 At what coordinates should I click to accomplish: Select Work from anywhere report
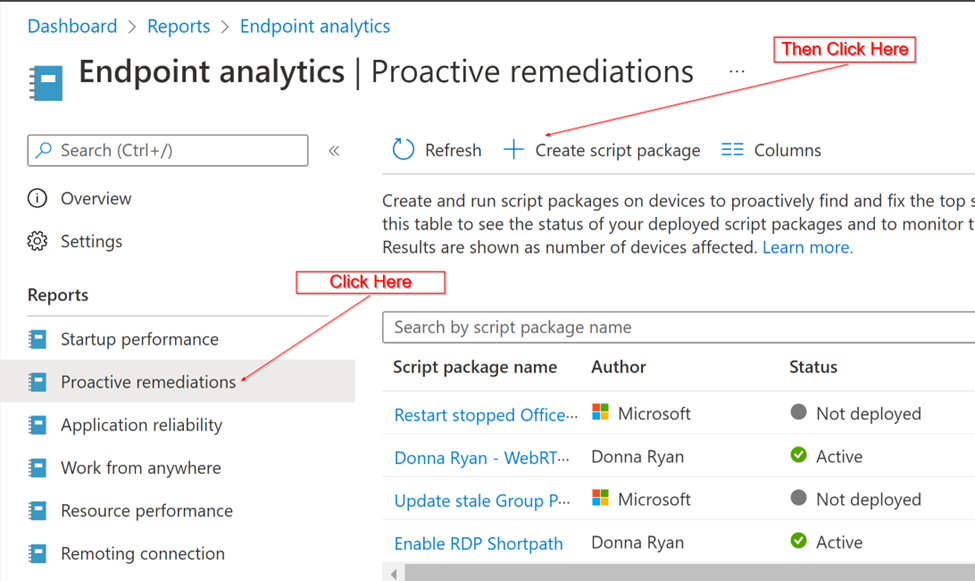pyautogui.click(x=141, y=468)
